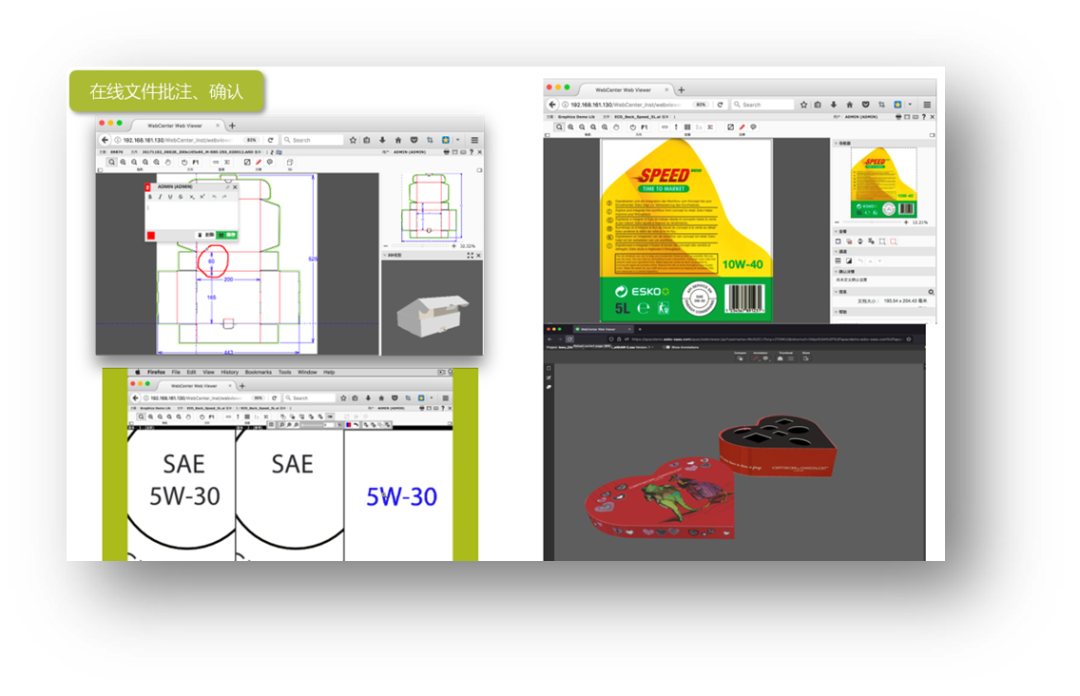Click the trash delete button in ADMIN annotation note
Screen dimensions: 1080x696
pyautogui.click(x=206, y=235)
